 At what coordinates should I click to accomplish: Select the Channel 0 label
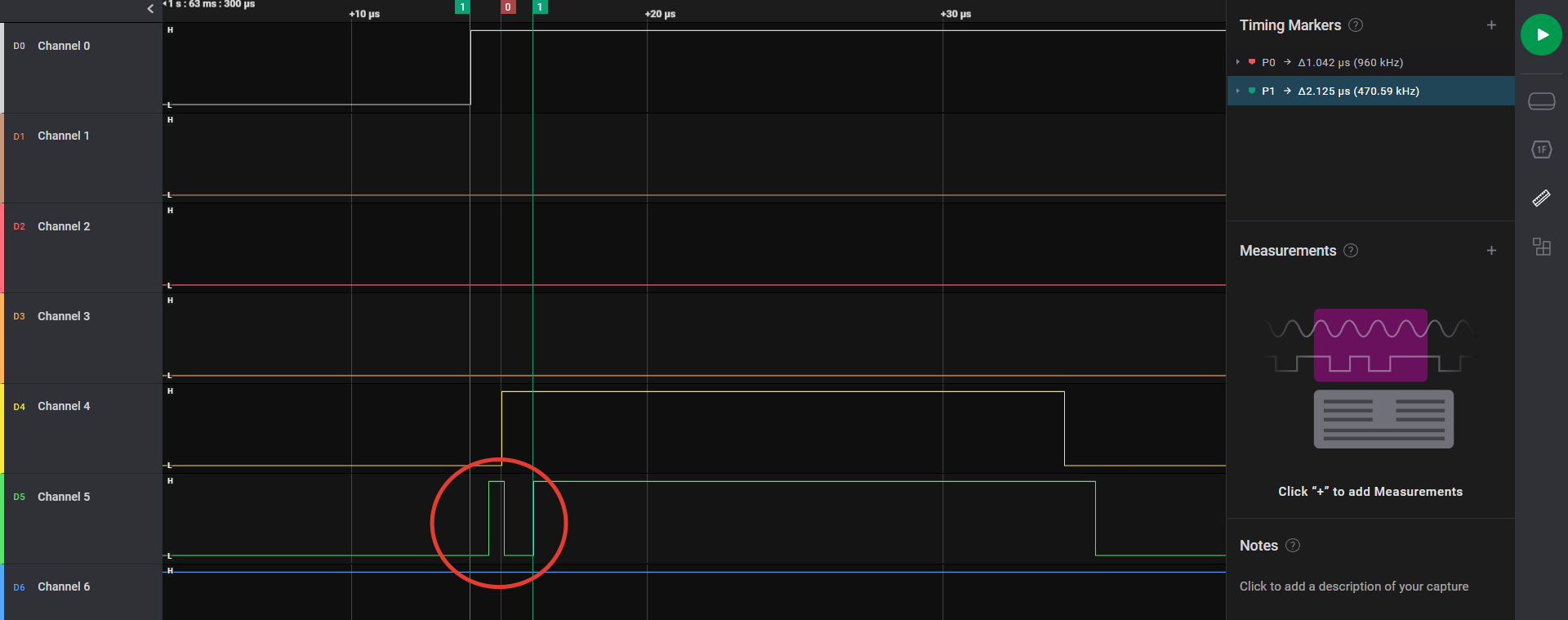(x=64, y=46)
